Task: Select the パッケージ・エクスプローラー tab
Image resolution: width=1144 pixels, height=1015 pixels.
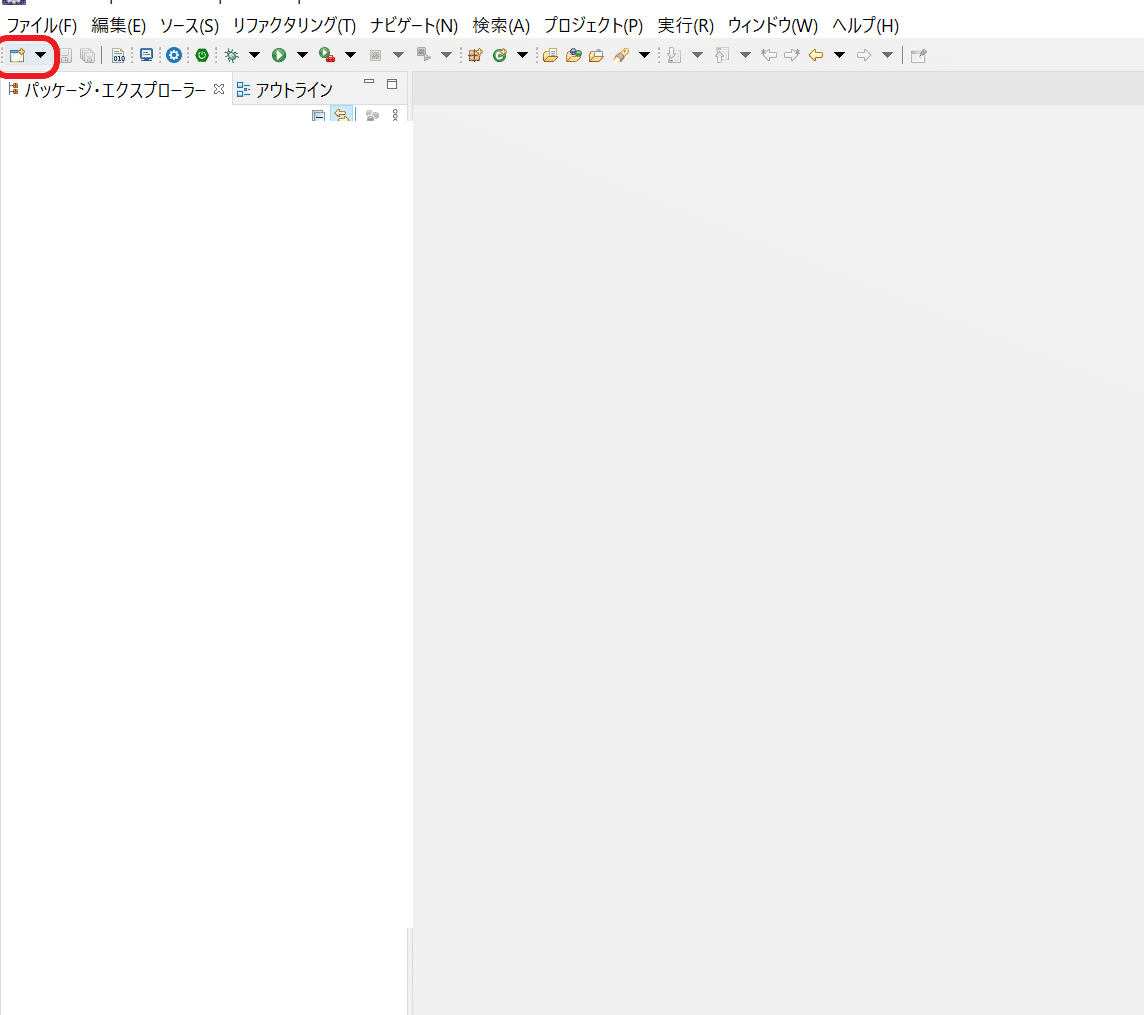Action: tap(115, 90)
